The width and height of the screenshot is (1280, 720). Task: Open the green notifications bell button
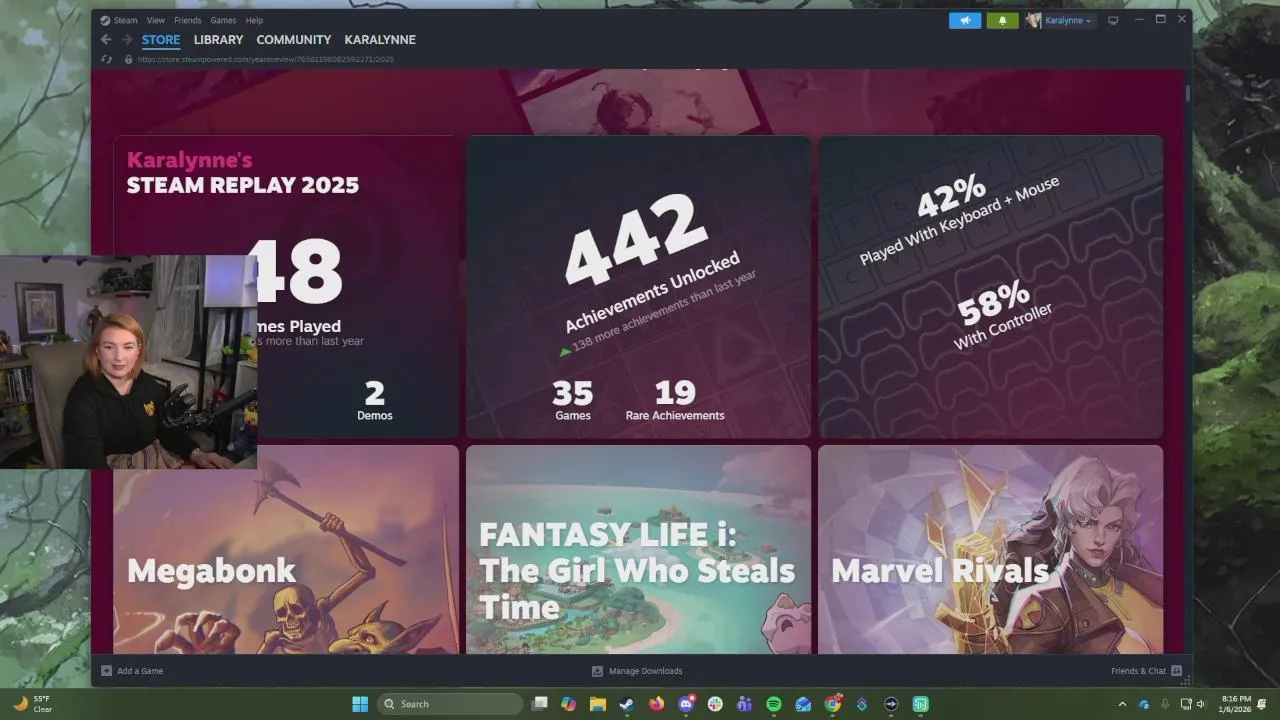click(x=1002, y=20)
